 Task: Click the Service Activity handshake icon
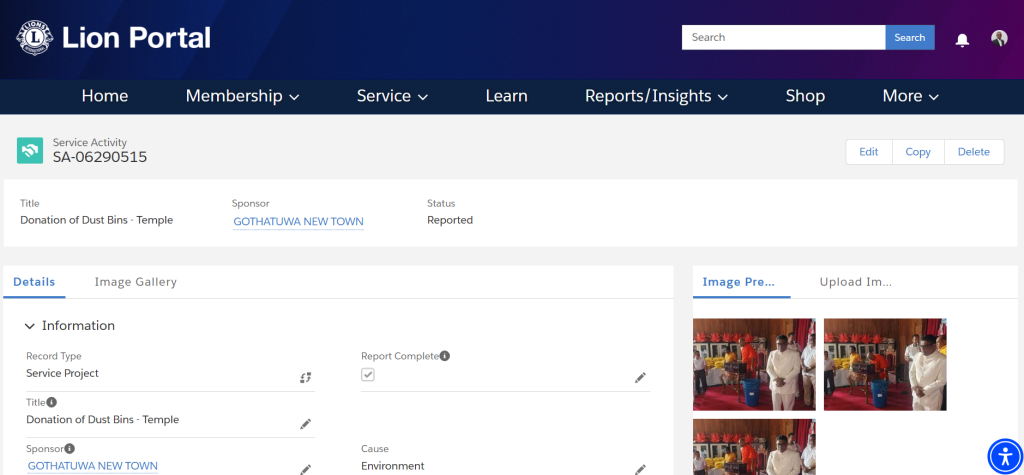[30, 150]
